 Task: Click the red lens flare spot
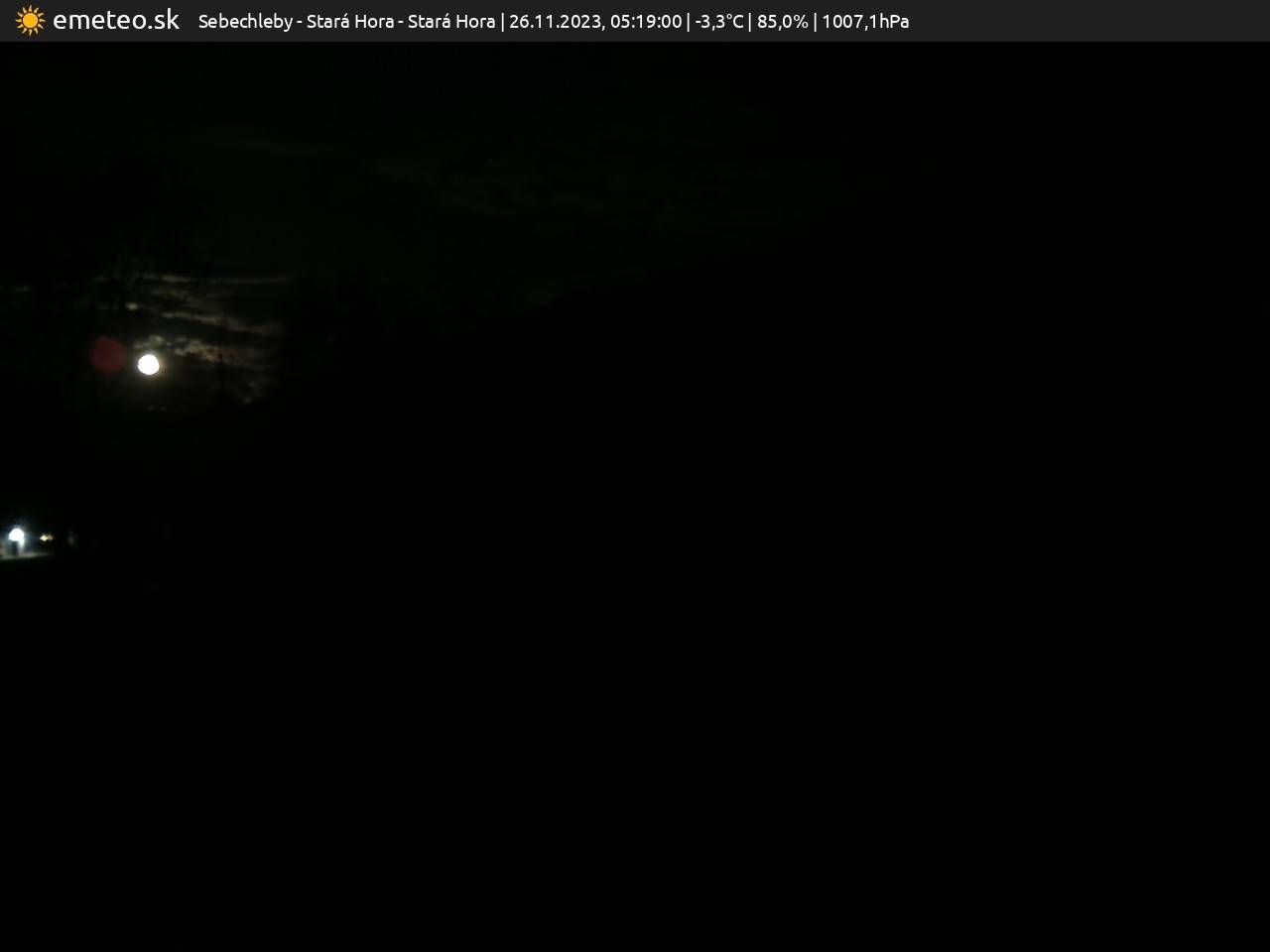coord(107,355)
